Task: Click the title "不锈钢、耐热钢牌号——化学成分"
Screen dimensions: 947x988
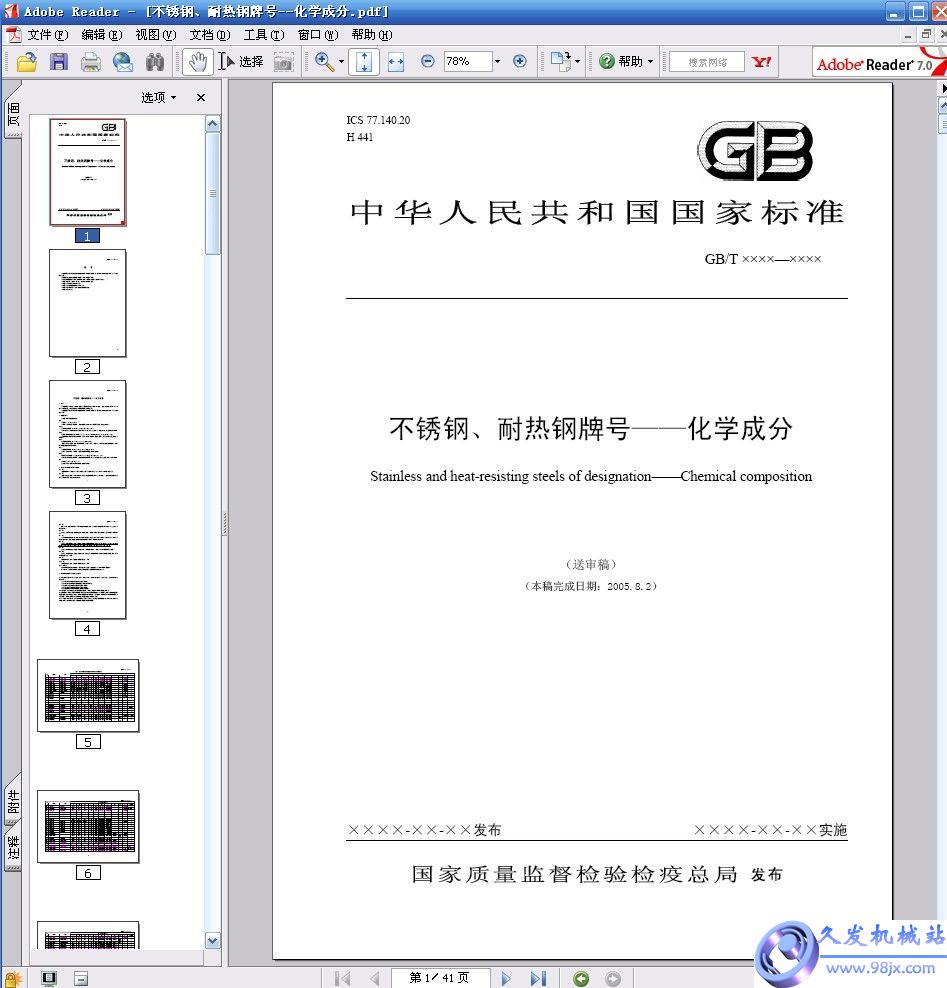Action: 591,428
